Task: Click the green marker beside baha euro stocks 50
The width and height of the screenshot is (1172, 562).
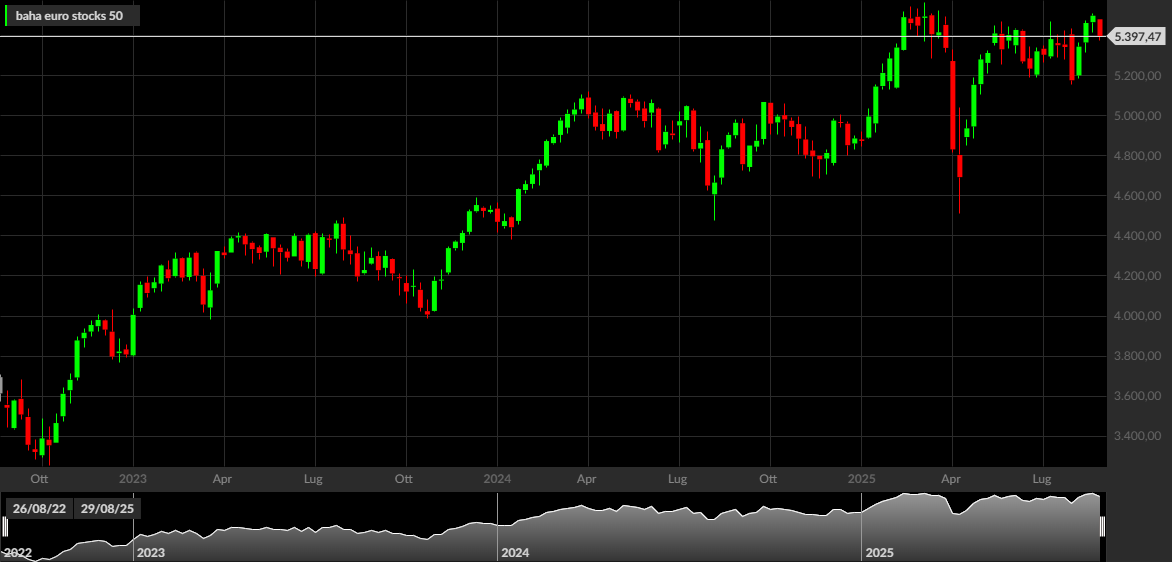Action: coord(7,15)
